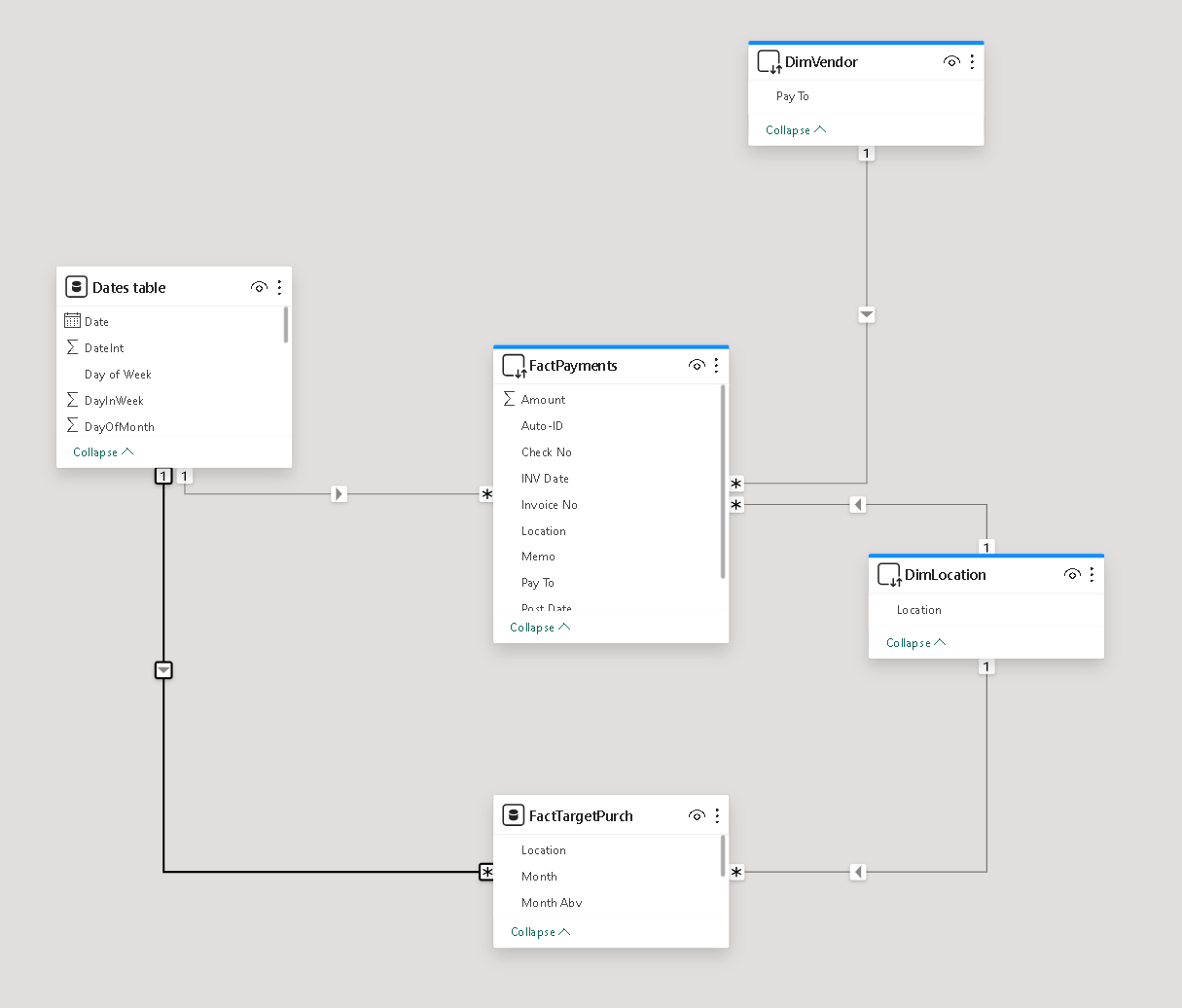This screenshot has height=1008, width=1182.
Task: Click the sigma icon beside DayInWeek
Action: point(72,400)
